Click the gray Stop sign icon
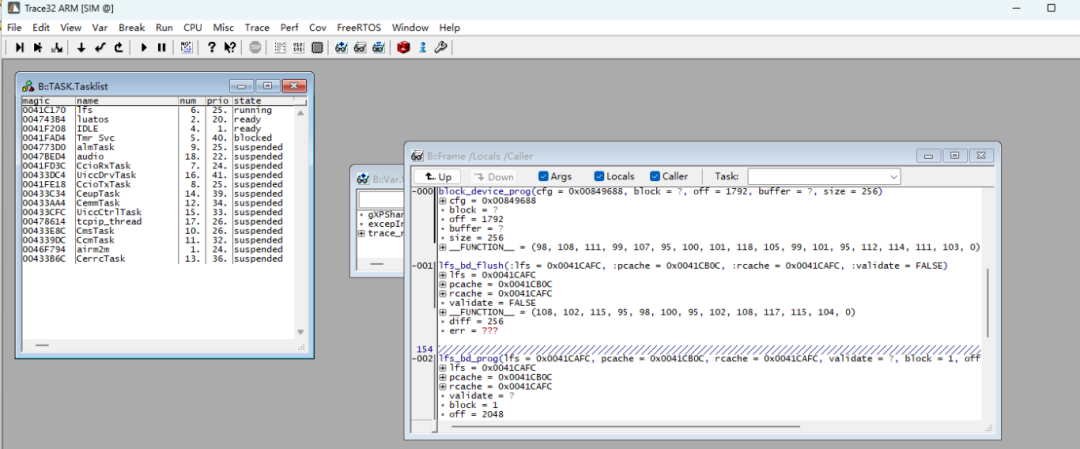The height and width of the screenshot is (449, 1080). pos(256,48)
